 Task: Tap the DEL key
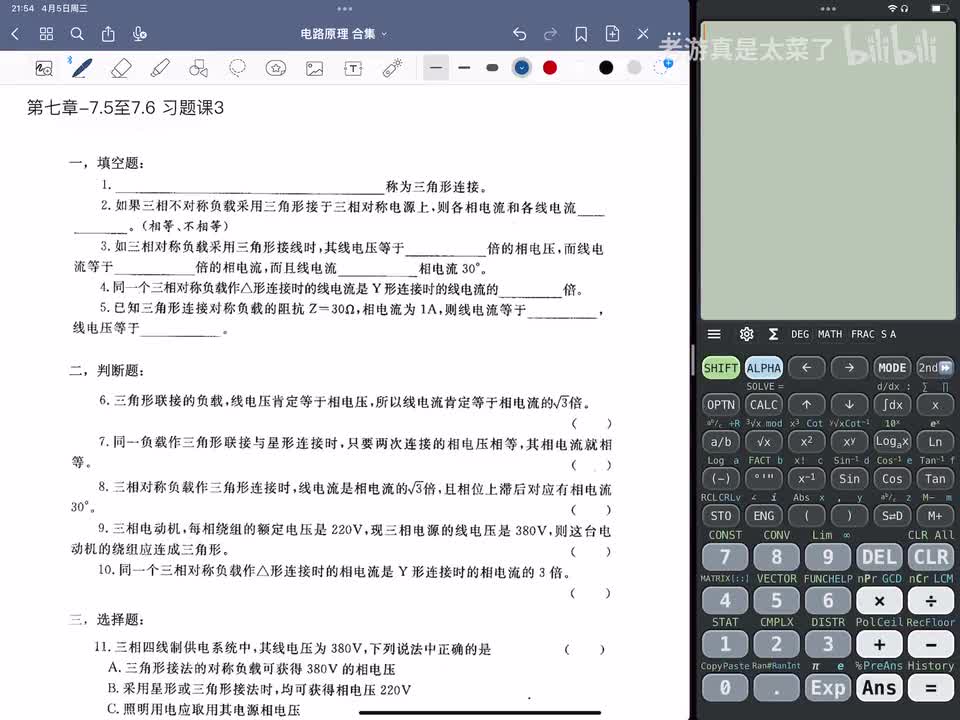(879, 557)
